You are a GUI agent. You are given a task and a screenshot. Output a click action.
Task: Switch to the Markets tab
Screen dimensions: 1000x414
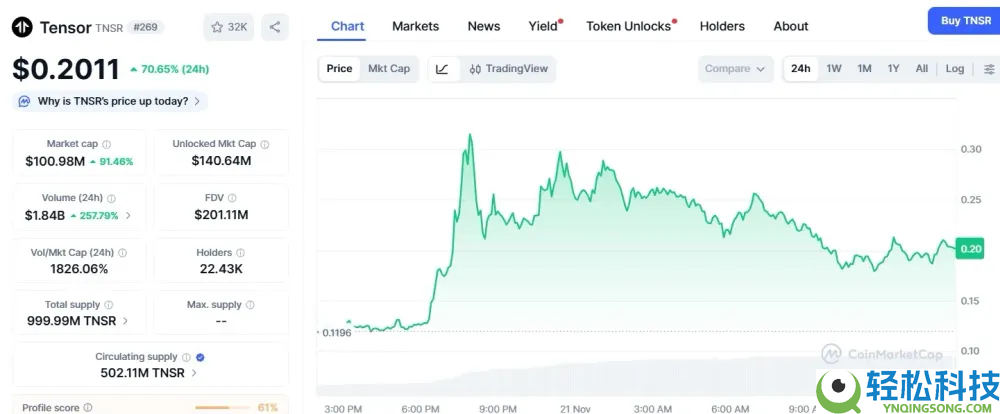pos(415,26)
